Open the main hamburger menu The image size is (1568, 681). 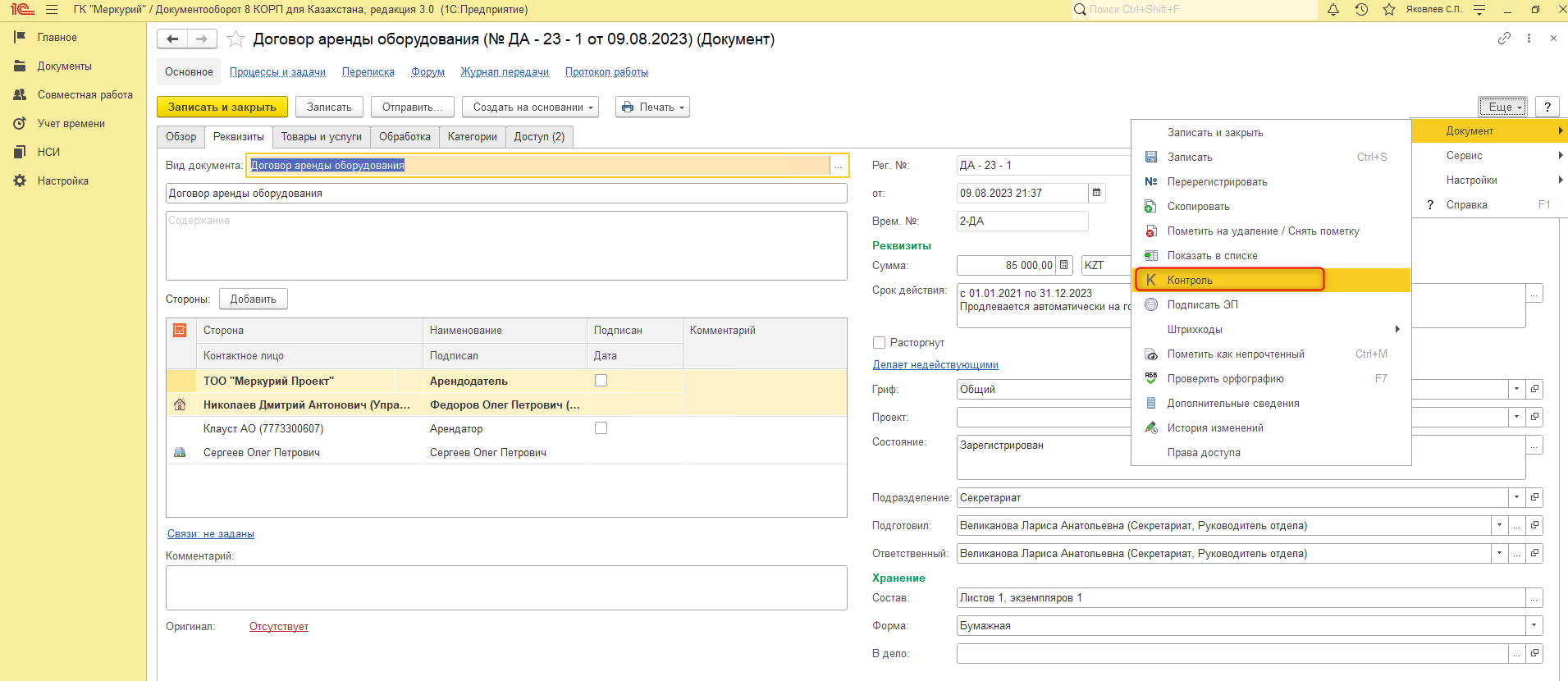click(x=52, y=10)
